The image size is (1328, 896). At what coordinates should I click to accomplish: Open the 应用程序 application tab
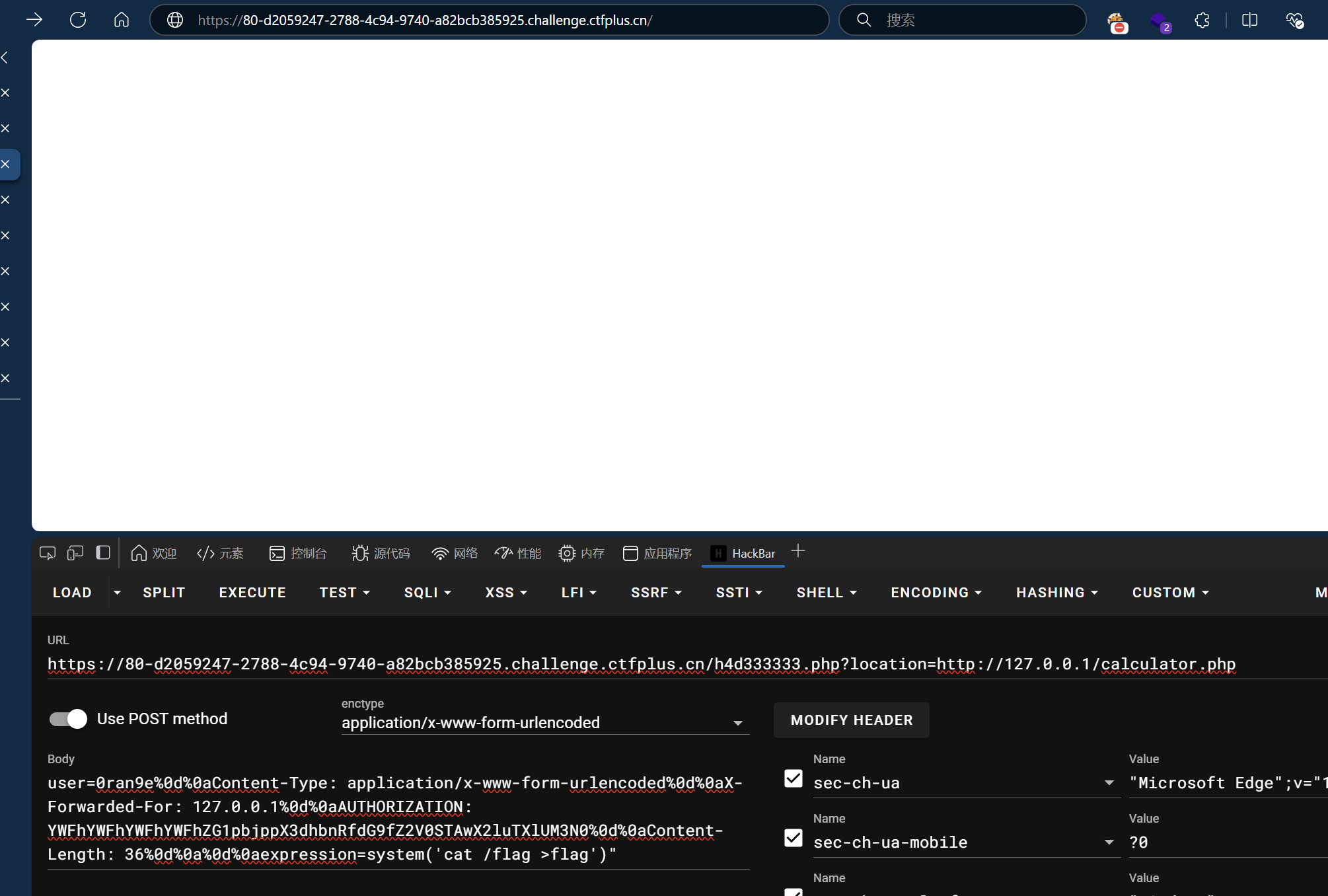coord(657,553)
